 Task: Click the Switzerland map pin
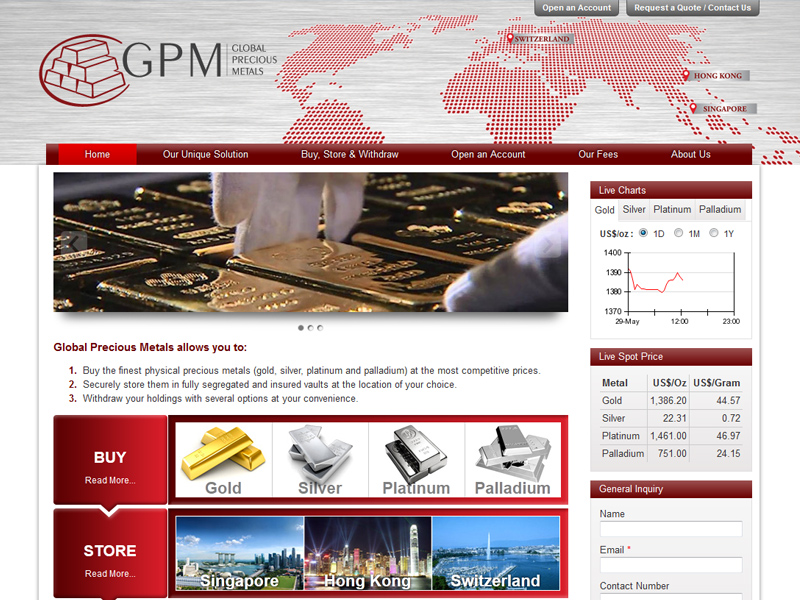(x=510, y=38)
